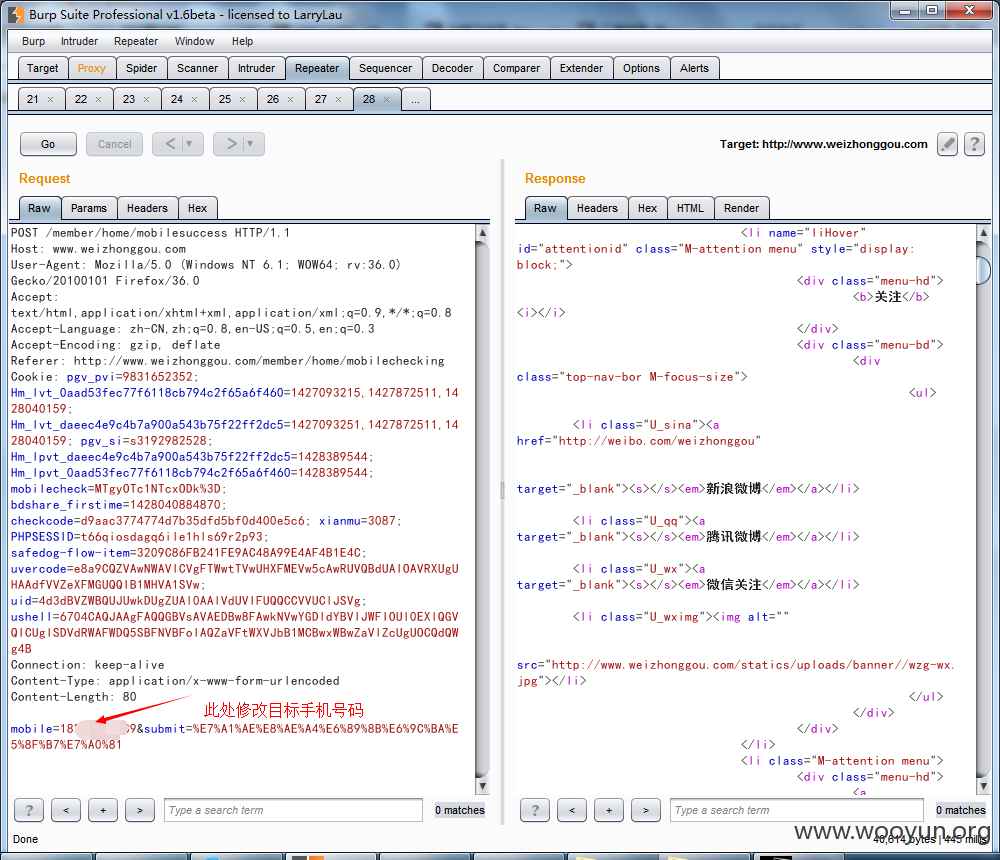The height and width of the screenshot is (860, 1000).
Task: Go back to previous request in history
Action: point(170,144)
